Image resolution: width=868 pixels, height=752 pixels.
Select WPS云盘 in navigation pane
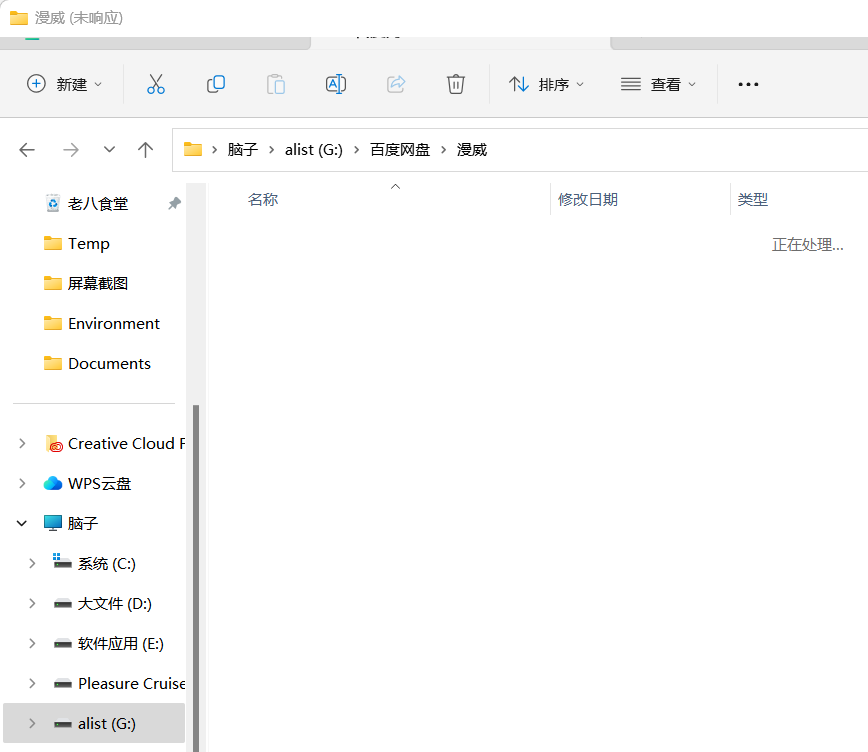tap(99, 484)
